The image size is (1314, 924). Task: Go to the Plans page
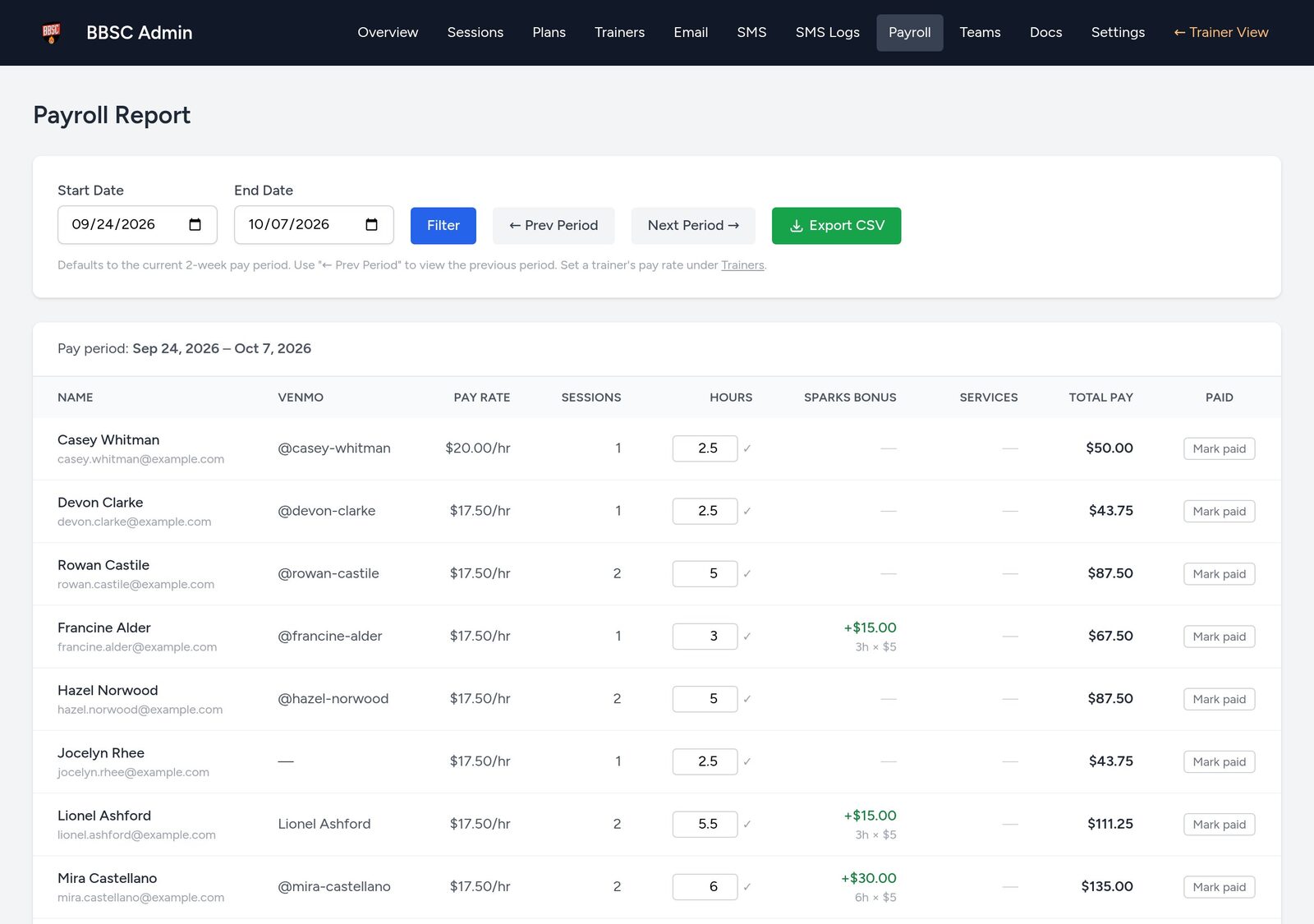click(549, 33)
